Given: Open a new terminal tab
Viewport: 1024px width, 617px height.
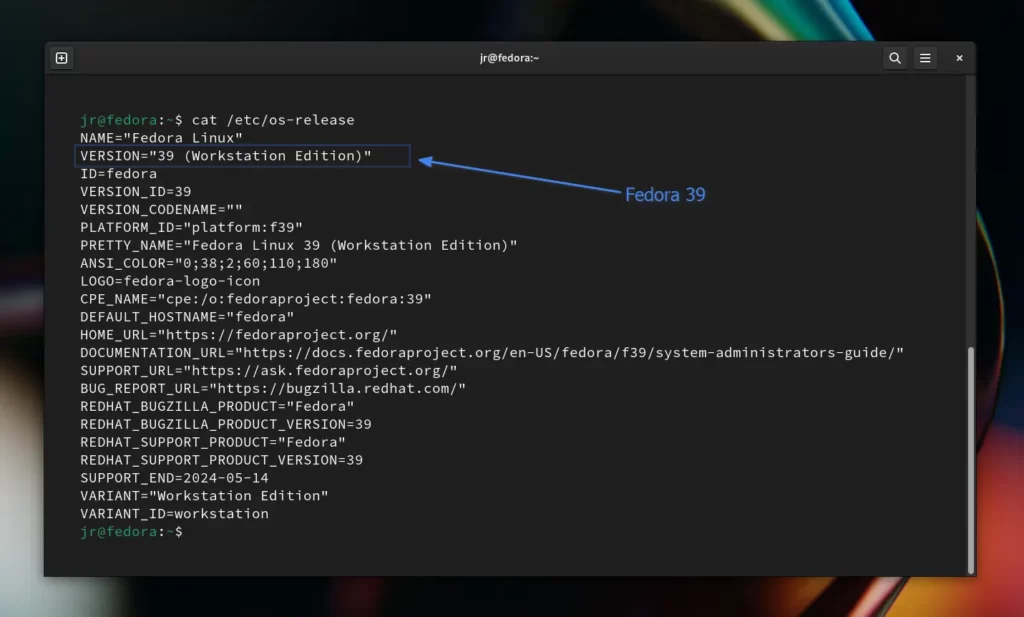Looking at the screenshot, I should [61, 58].
